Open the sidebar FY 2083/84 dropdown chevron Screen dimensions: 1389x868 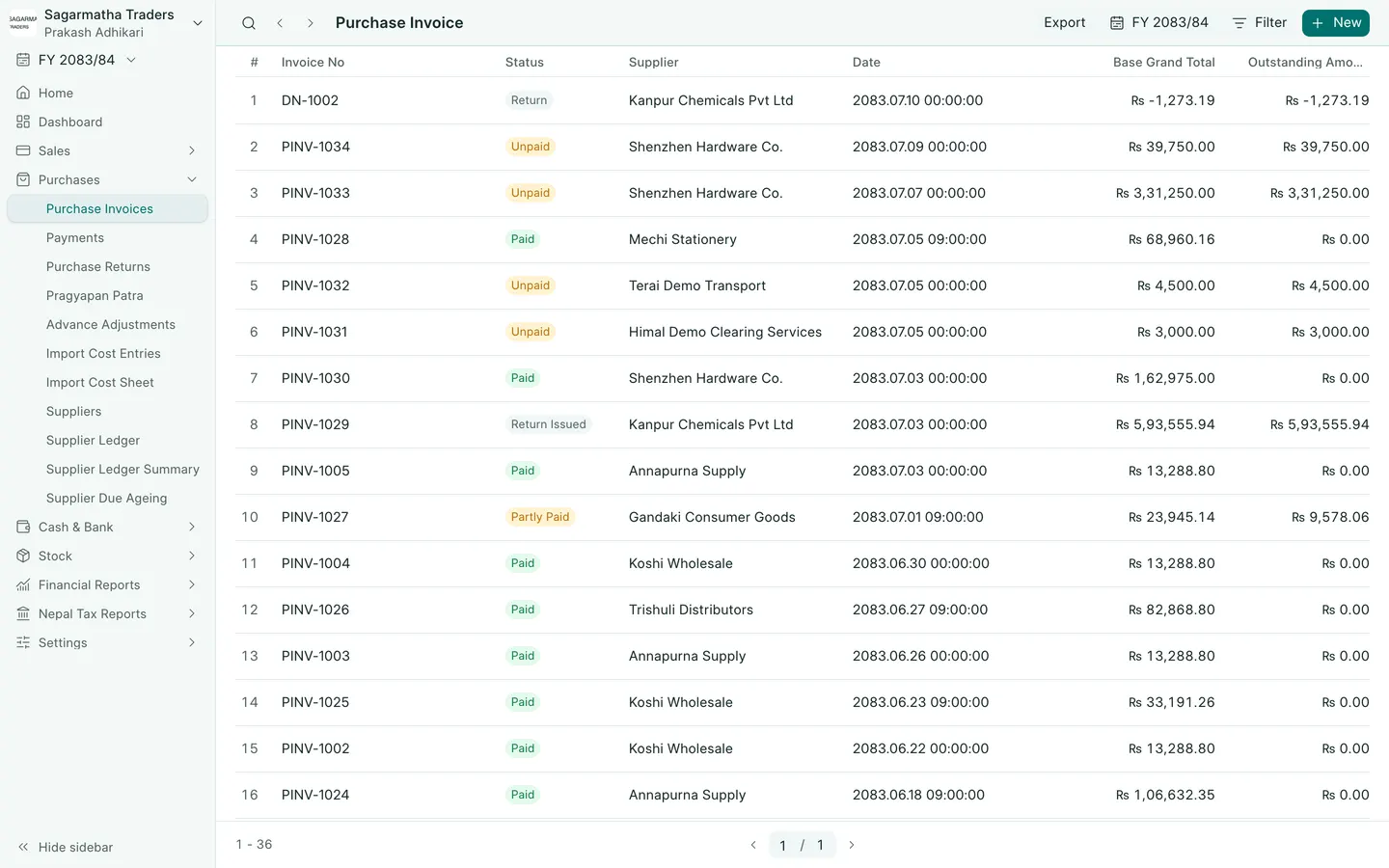click(131, 60)
